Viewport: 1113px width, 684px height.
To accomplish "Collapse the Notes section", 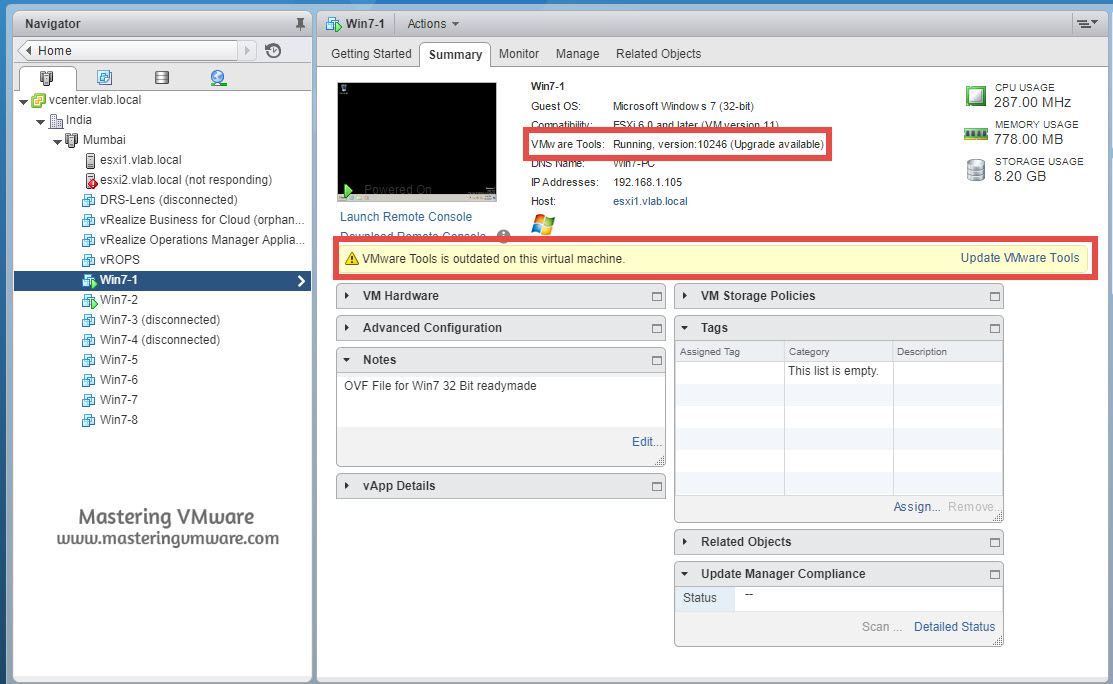I will coord(347,360).
